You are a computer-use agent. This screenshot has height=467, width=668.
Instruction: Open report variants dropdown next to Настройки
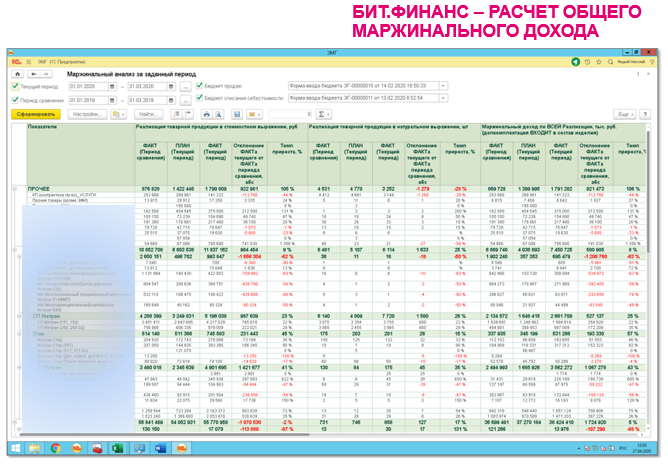pos(118,114)
